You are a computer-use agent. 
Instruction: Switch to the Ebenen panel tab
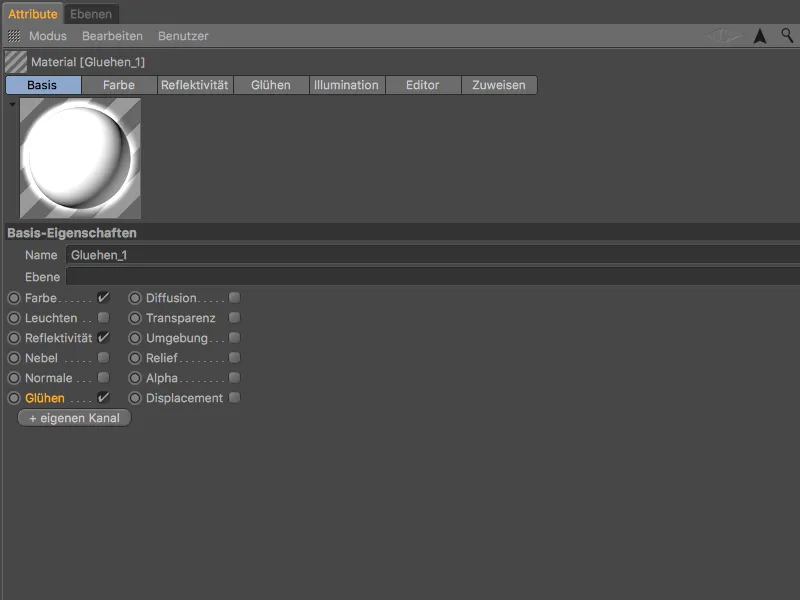91,14
